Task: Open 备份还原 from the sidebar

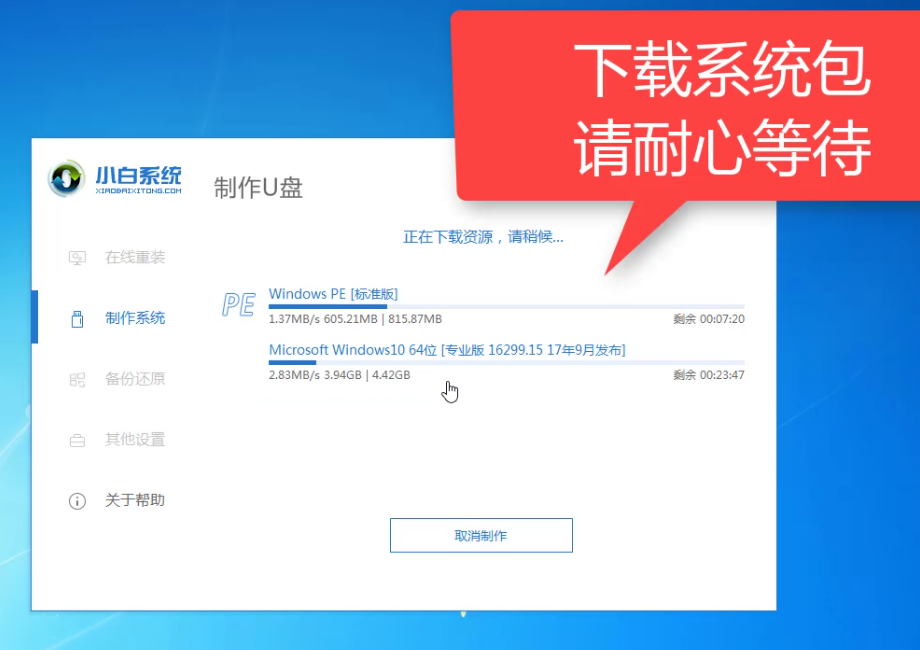Action: pos(78,379)
